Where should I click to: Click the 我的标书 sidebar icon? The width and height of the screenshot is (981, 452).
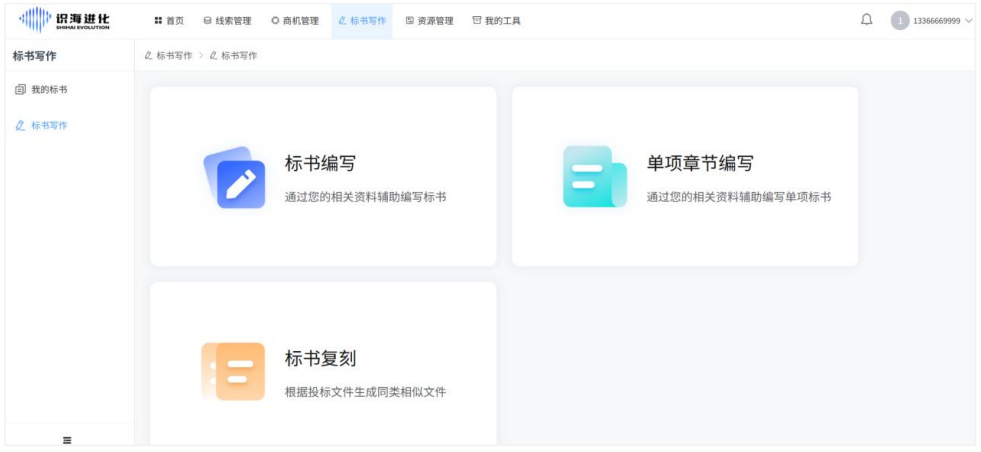click(x=20, y=90)
